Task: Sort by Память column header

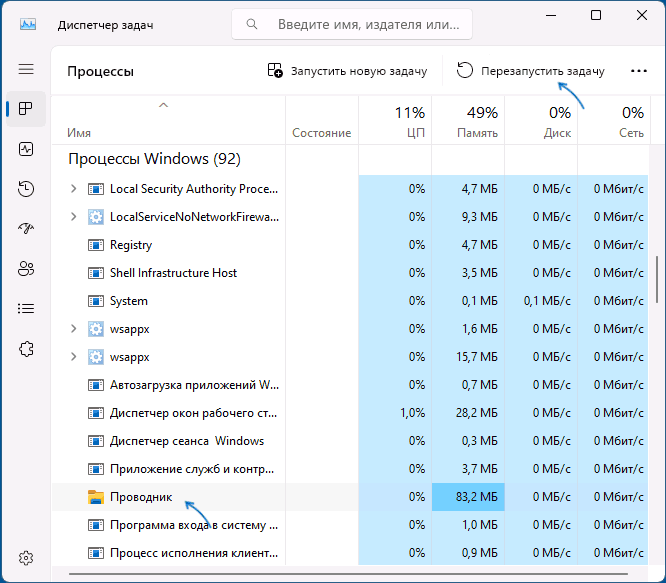Action: click(469, 122)
